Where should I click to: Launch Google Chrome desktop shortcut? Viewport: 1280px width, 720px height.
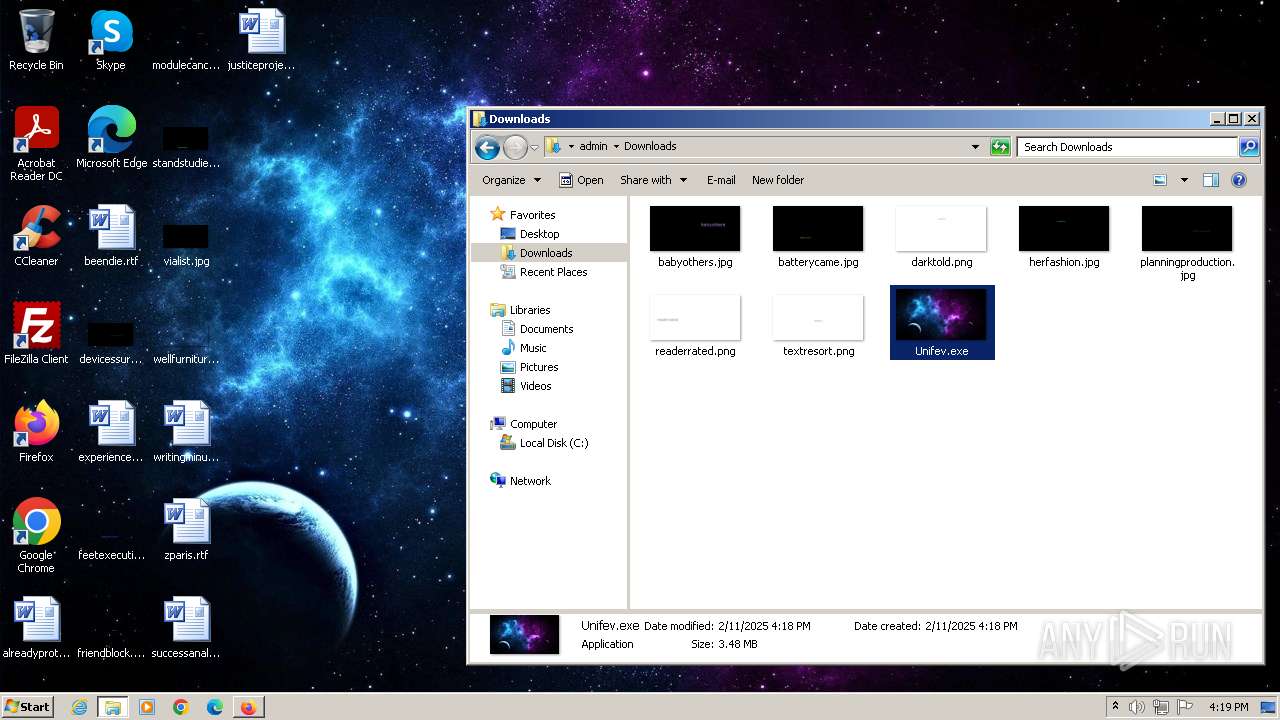36,535
